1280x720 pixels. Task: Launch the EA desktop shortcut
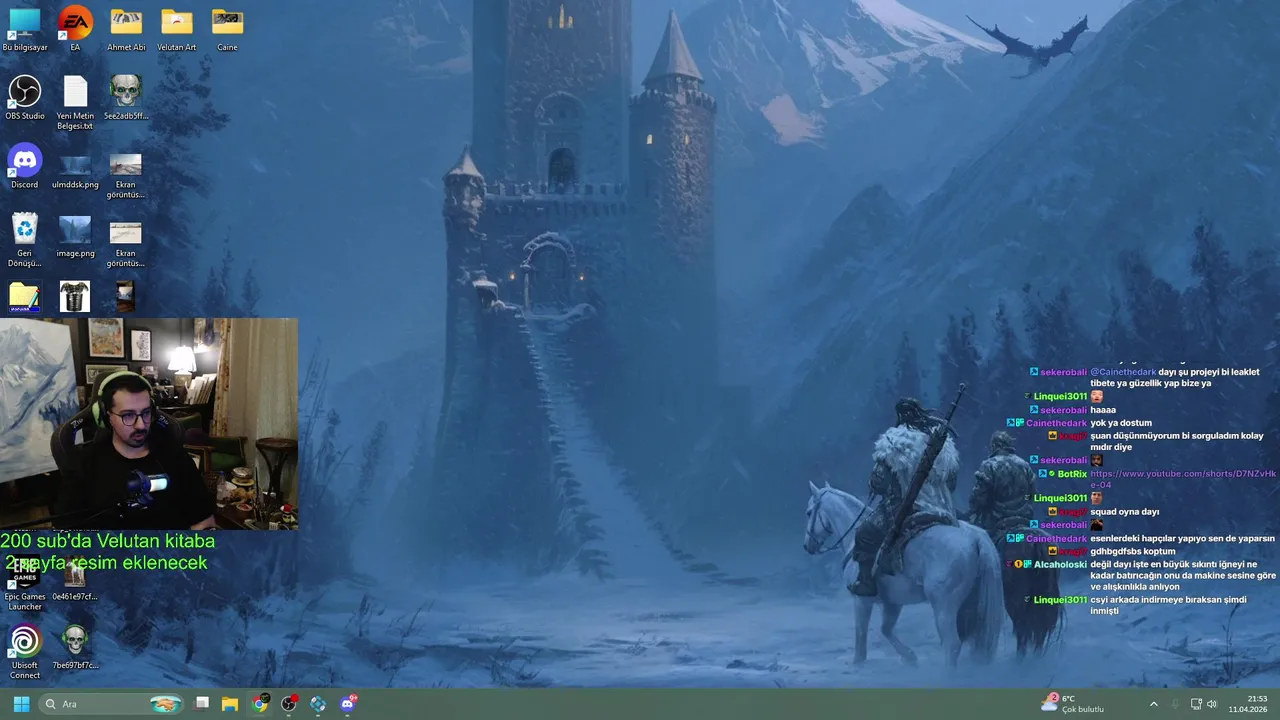(x=75, y=29)
